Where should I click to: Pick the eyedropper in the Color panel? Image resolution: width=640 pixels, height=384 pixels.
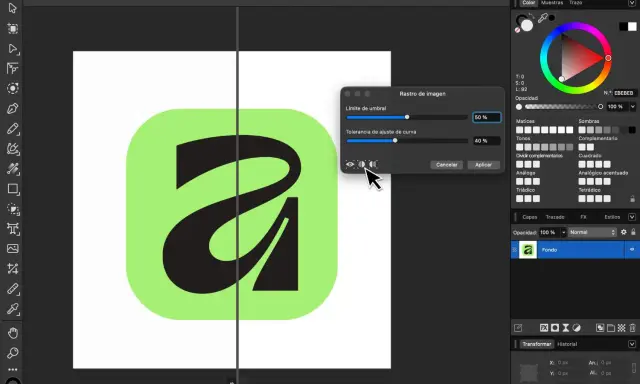[542, 18]
